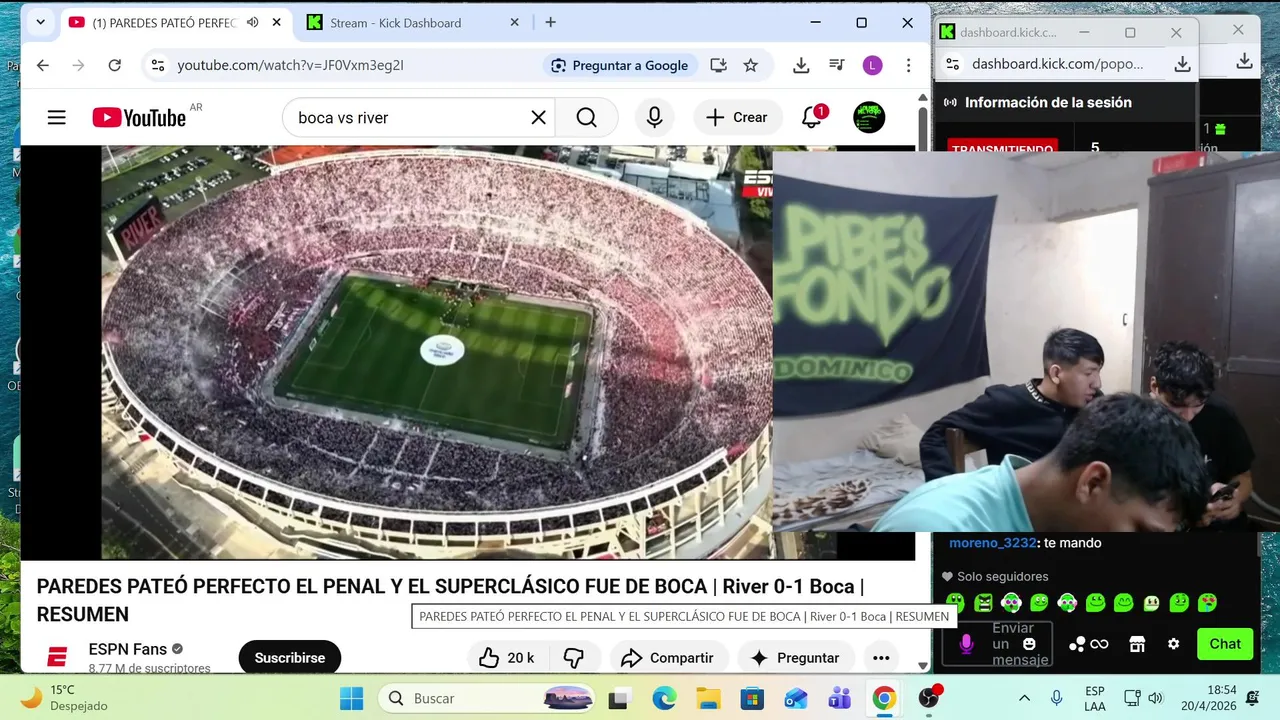Open a new Chrome tab
Viewport: 1280px width, 720px height.
point(550,22)
